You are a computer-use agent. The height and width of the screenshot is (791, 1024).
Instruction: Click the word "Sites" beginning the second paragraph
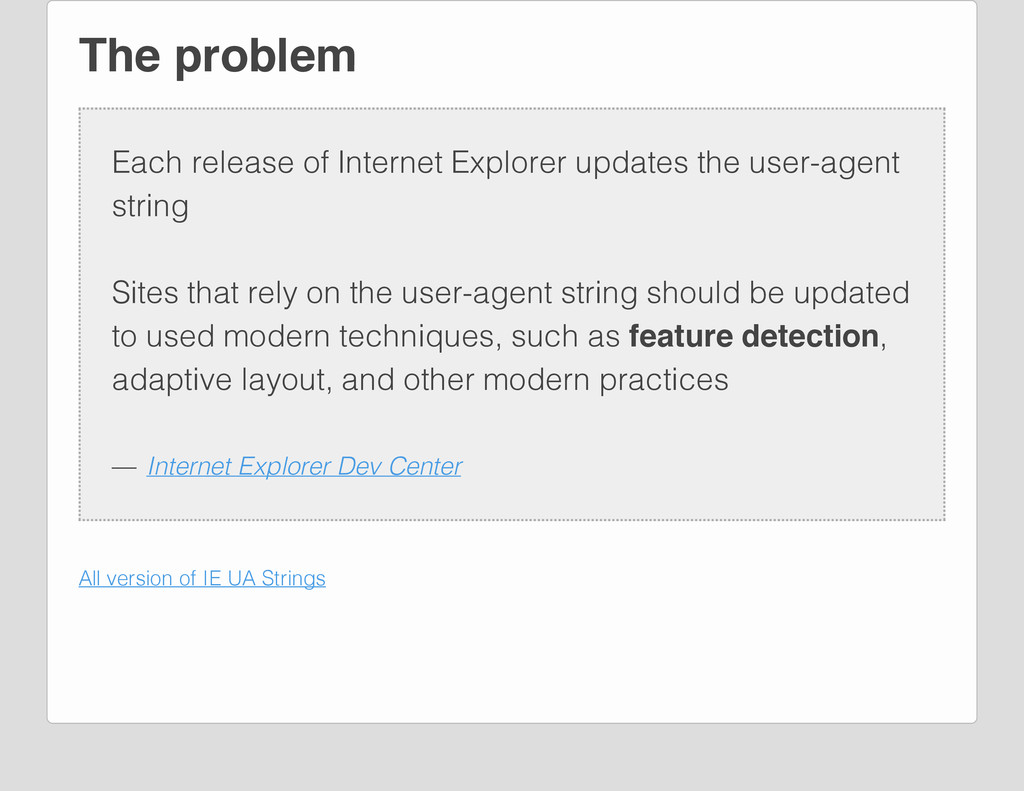[x=145, y=292]
